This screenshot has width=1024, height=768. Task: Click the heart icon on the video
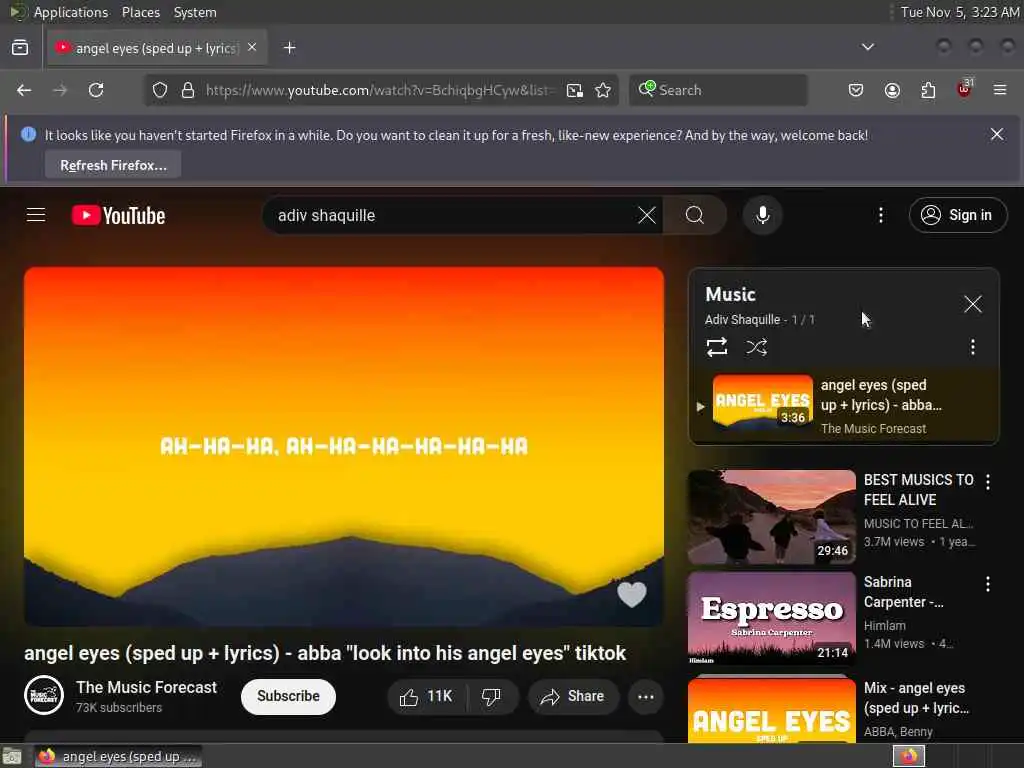coord(632,594)
